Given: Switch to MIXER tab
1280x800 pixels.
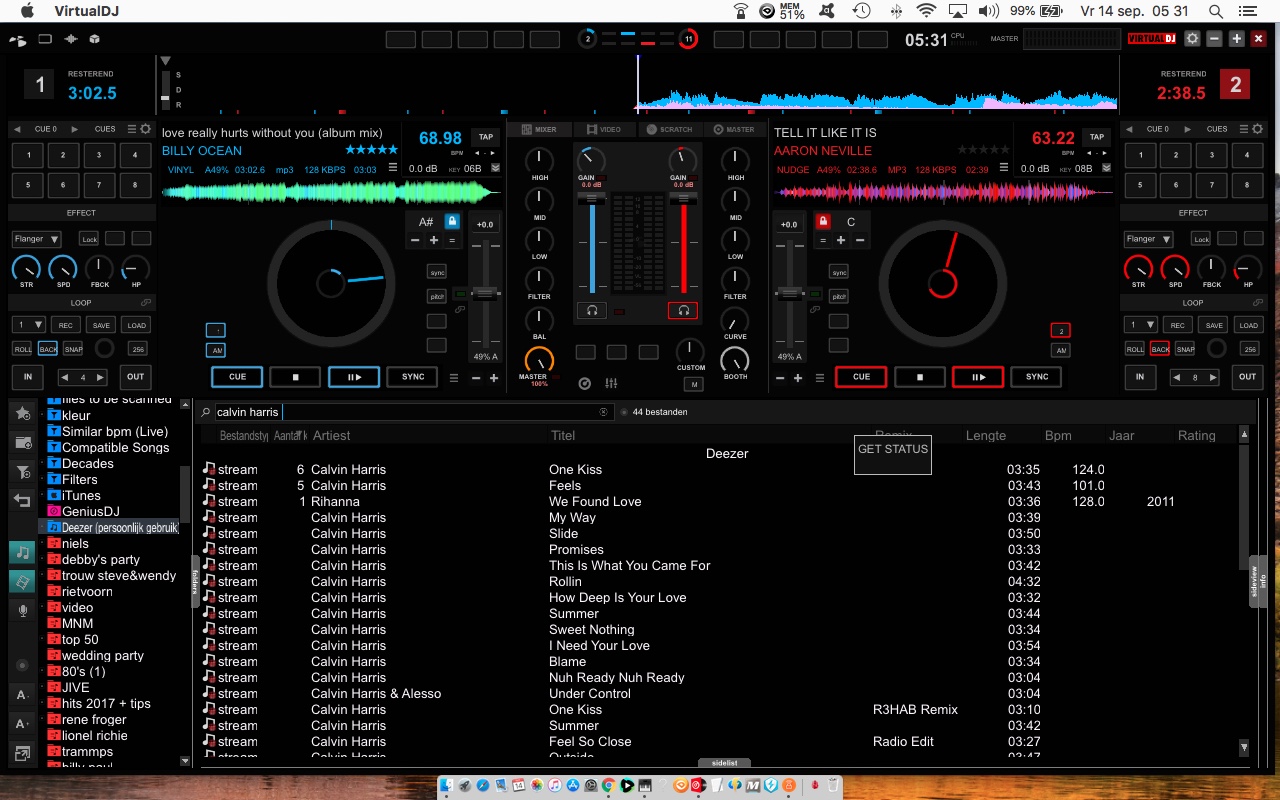Looking at the screenshot, I should [x=538, y=129].
